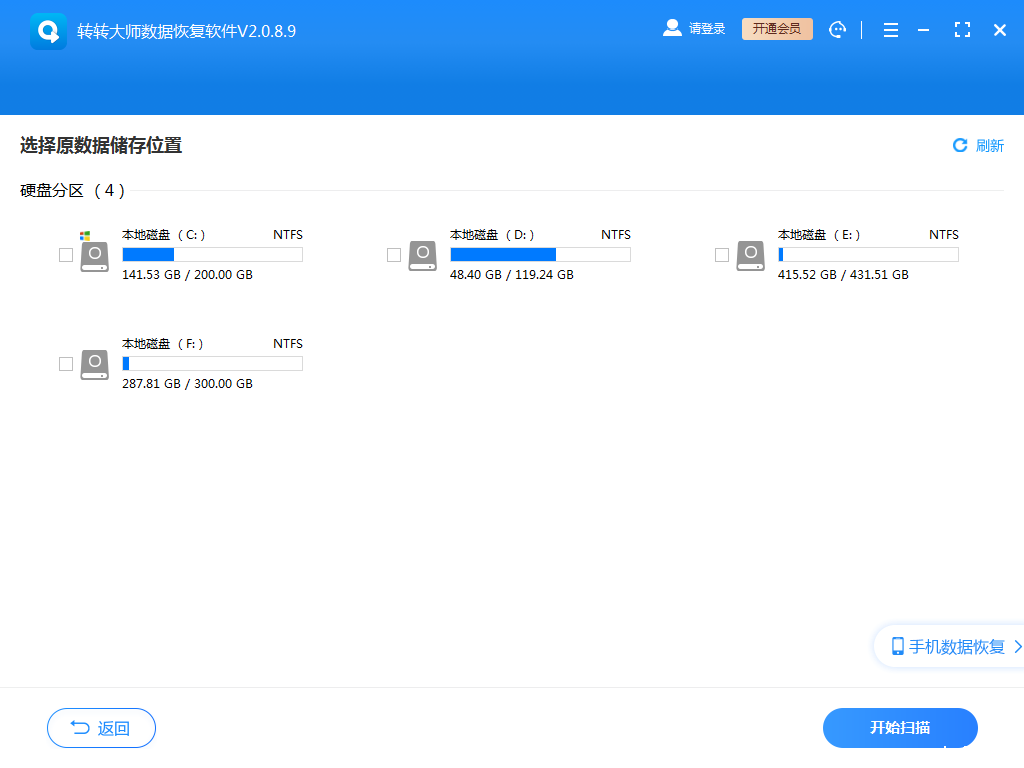Click the 开通会员 membership badge
The height and width of the screenshot is (768, 1024).
pos(777,28)
